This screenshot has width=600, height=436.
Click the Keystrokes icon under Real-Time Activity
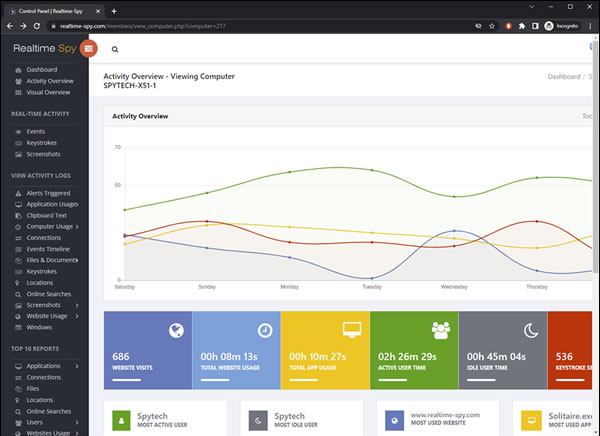[x=17, y=142]
